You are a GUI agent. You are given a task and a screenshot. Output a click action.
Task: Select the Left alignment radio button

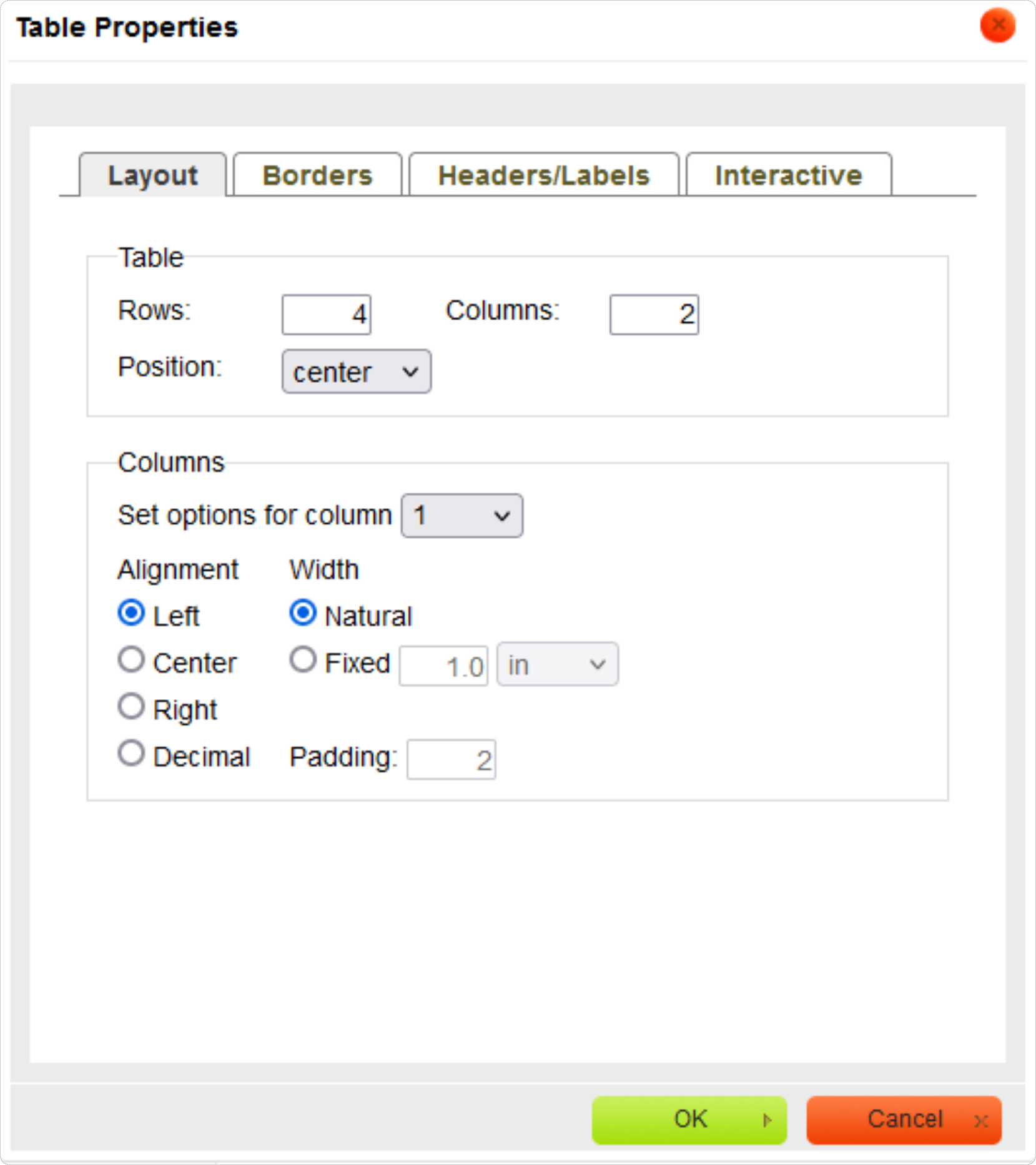tap(131, 612)
